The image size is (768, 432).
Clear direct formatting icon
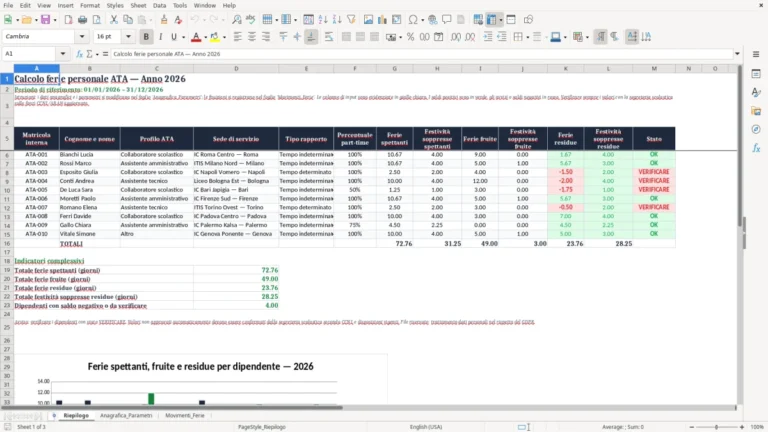(x=178, y=20)
